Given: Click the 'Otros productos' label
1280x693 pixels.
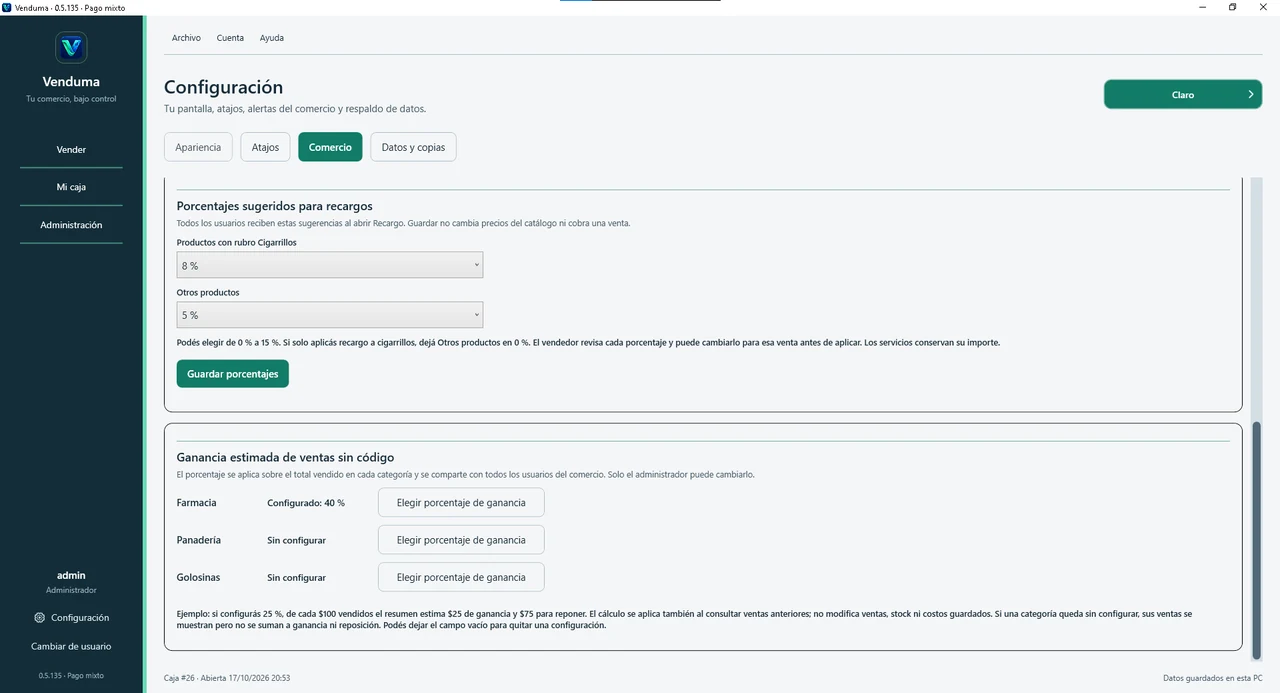Looking at the screenshot, I should point(208,293).
